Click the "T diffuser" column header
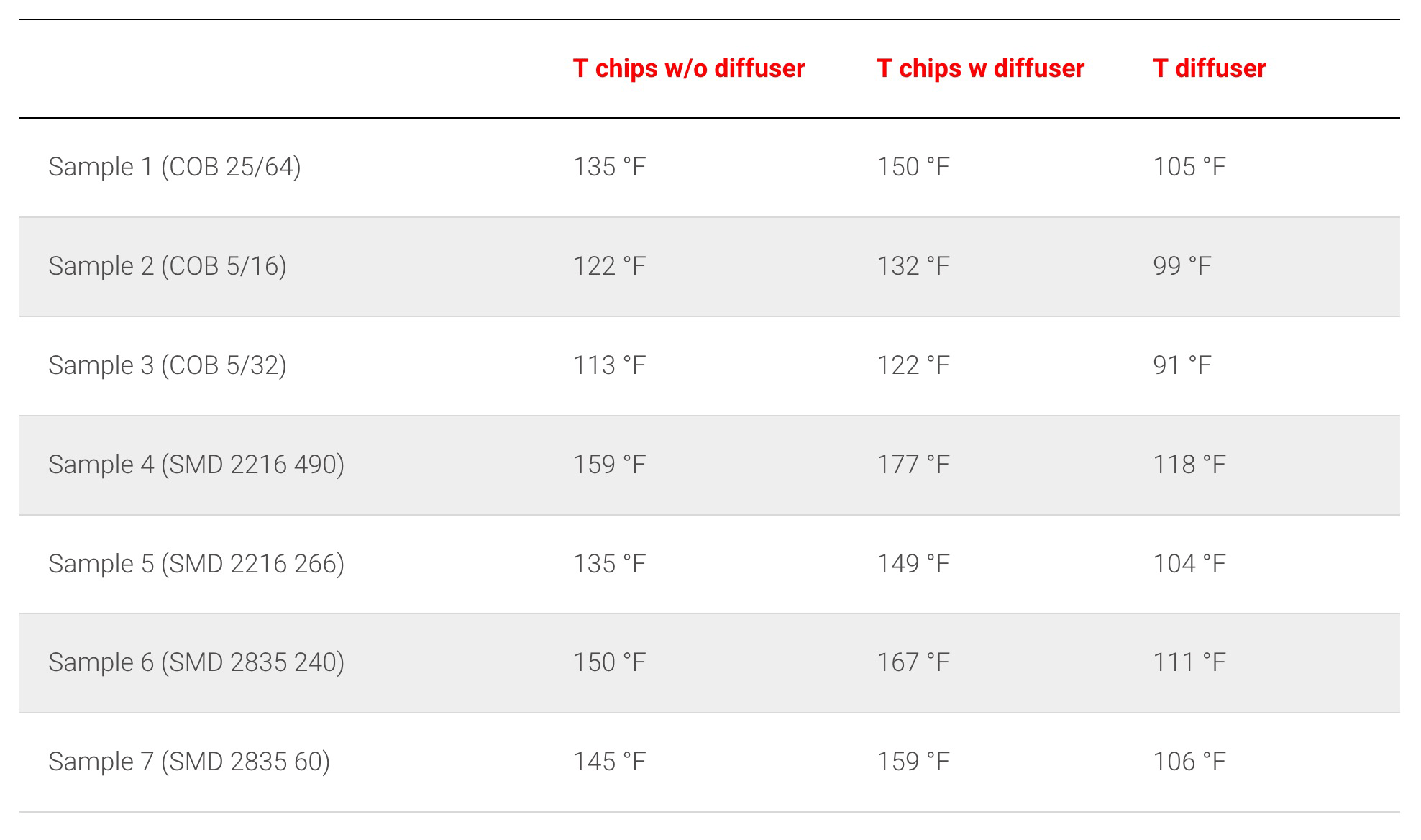Viewport: 1421px width, 840px height. tap(1209, 68)
